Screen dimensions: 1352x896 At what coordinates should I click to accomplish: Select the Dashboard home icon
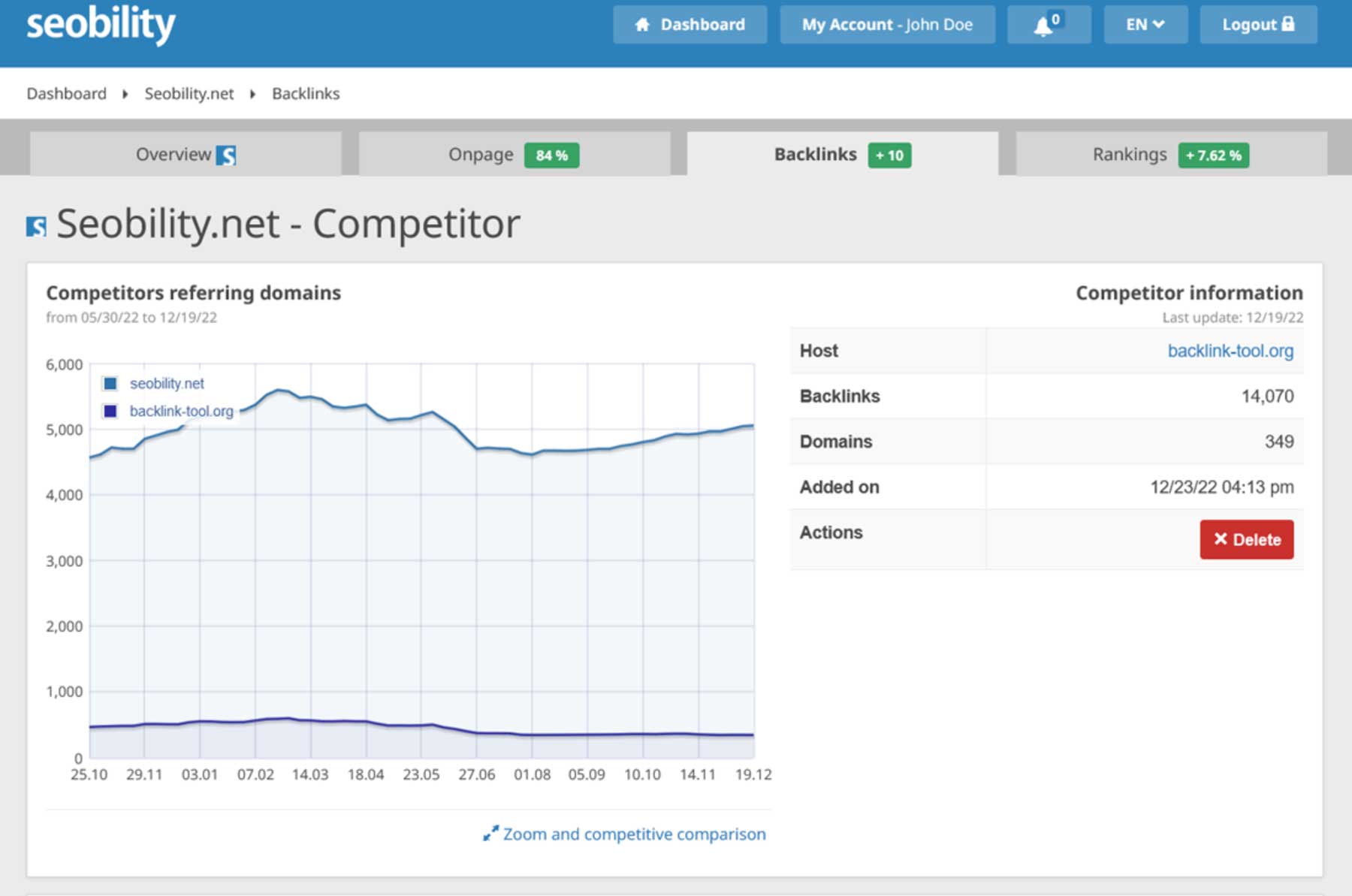tap(642, 24)
